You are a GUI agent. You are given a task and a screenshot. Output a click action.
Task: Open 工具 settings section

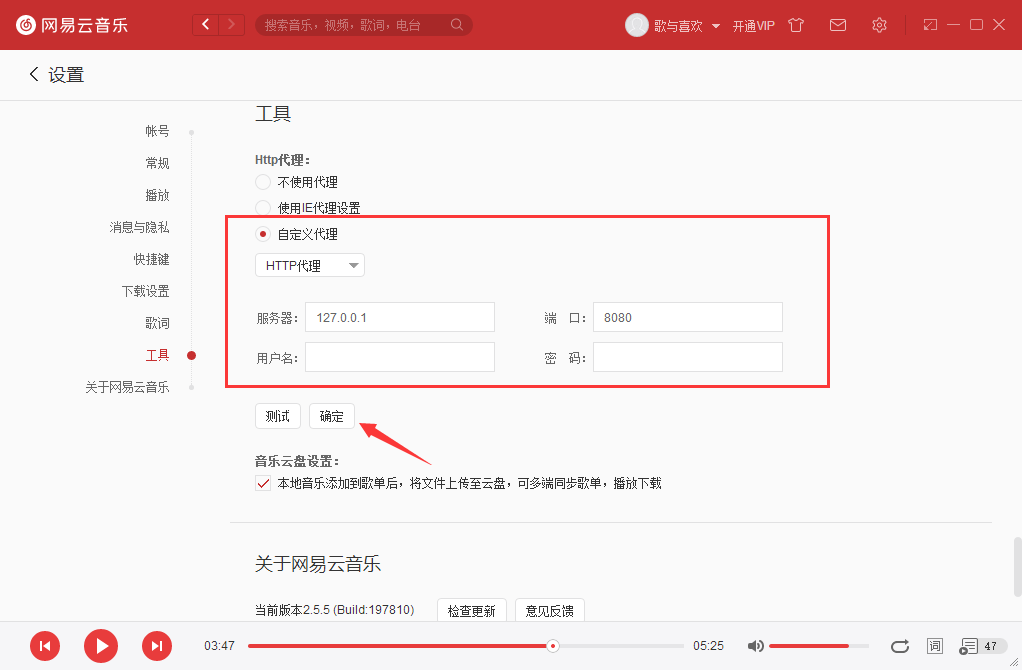pyautogui.click(x=157, y=355)
